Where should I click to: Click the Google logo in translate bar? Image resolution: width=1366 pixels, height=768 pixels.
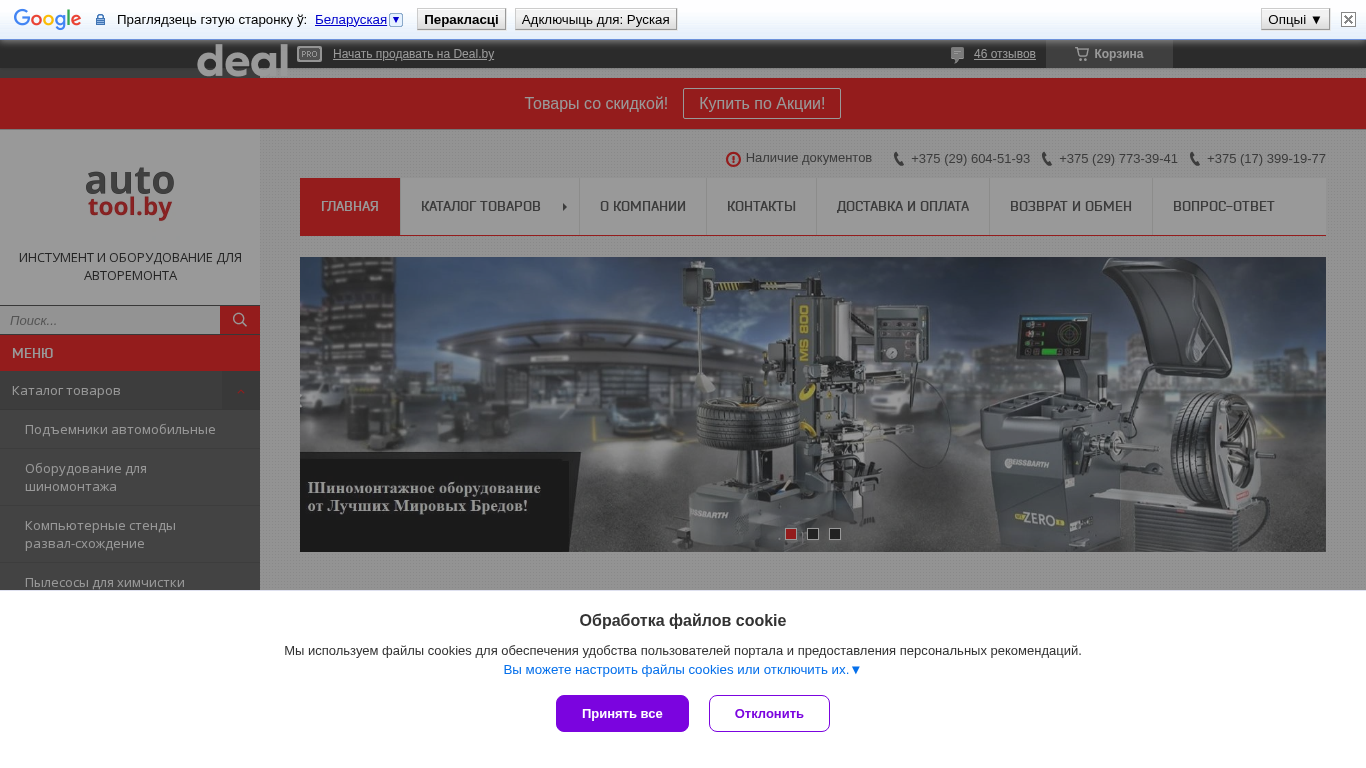47,19
